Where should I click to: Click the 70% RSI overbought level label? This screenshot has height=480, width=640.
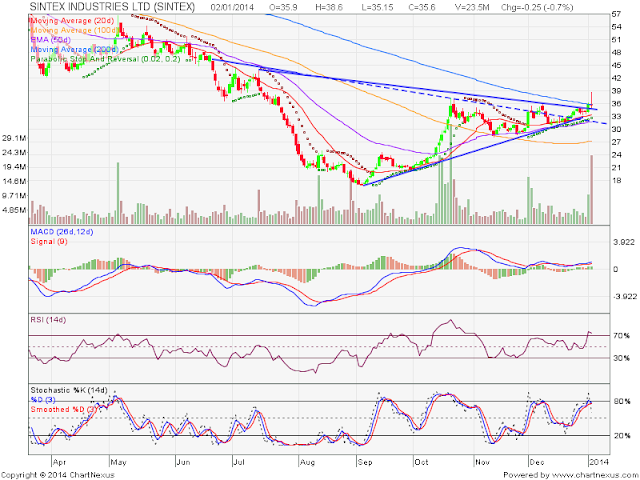point(621,336)
